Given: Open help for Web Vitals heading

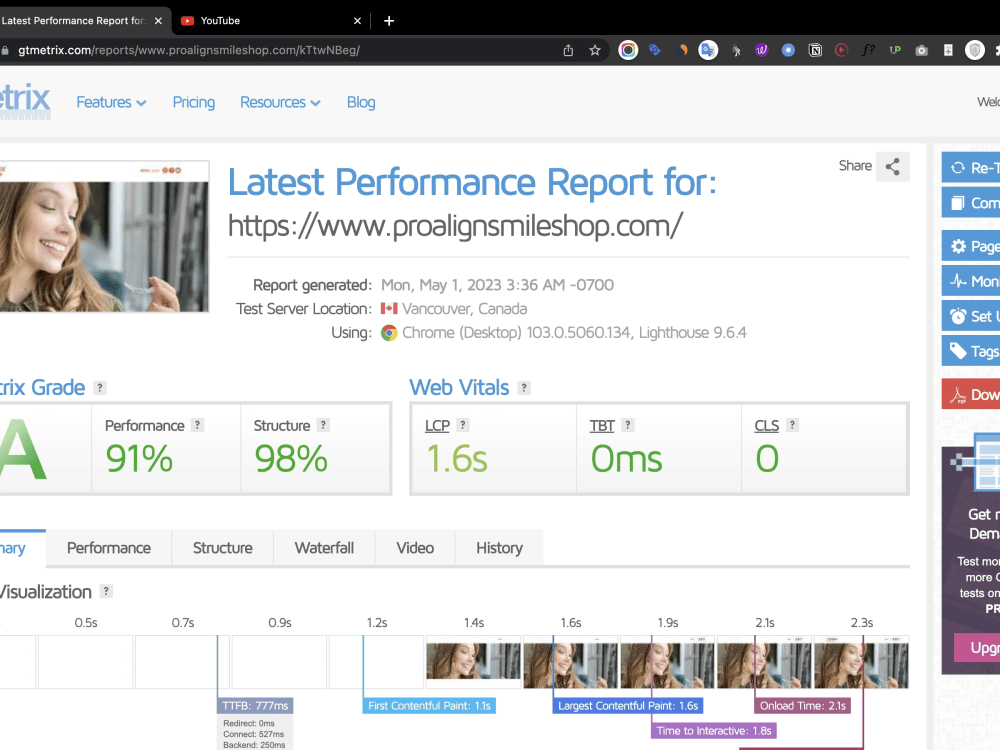Looking at the screenshot, I should pos(524,388).
